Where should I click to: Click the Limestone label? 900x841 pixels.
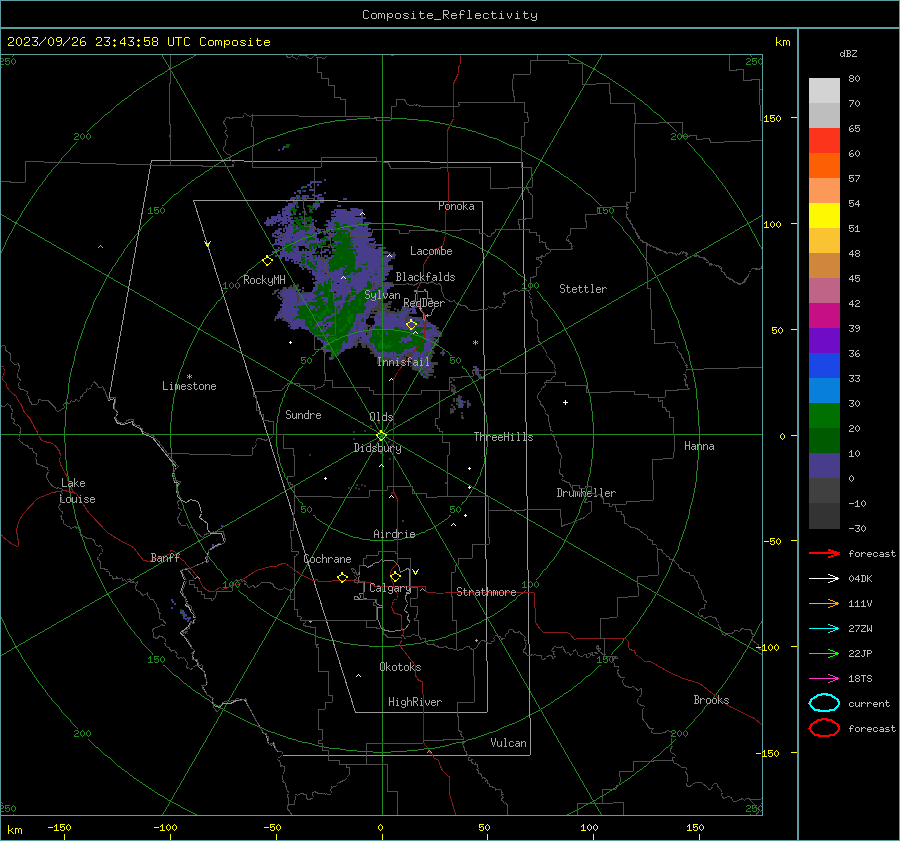189,386
